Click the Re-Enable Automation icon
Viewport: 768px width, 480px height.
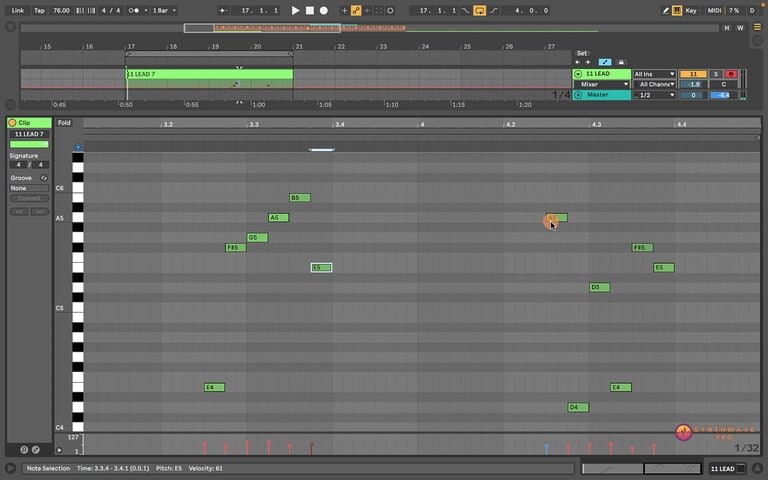(367, 10)
